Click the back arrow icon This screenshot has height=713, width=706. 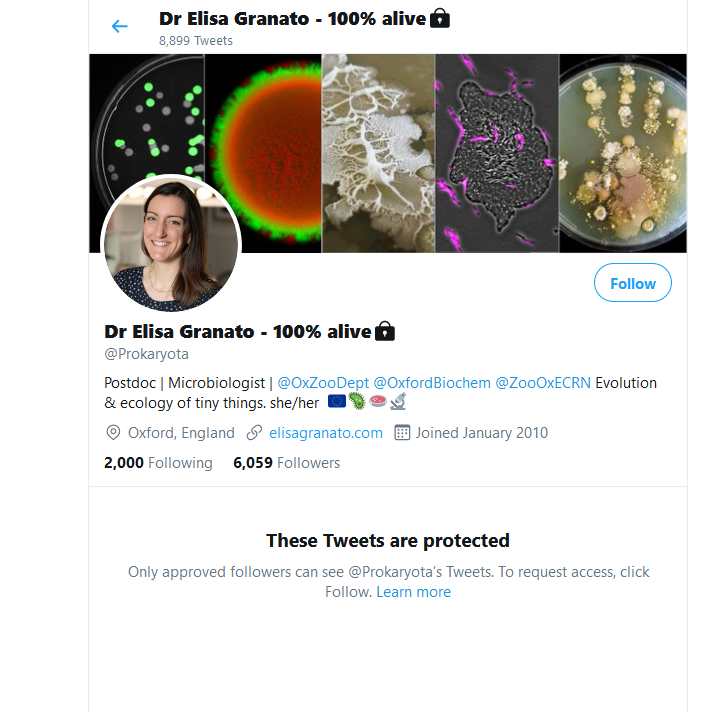(x=120, y=26)
